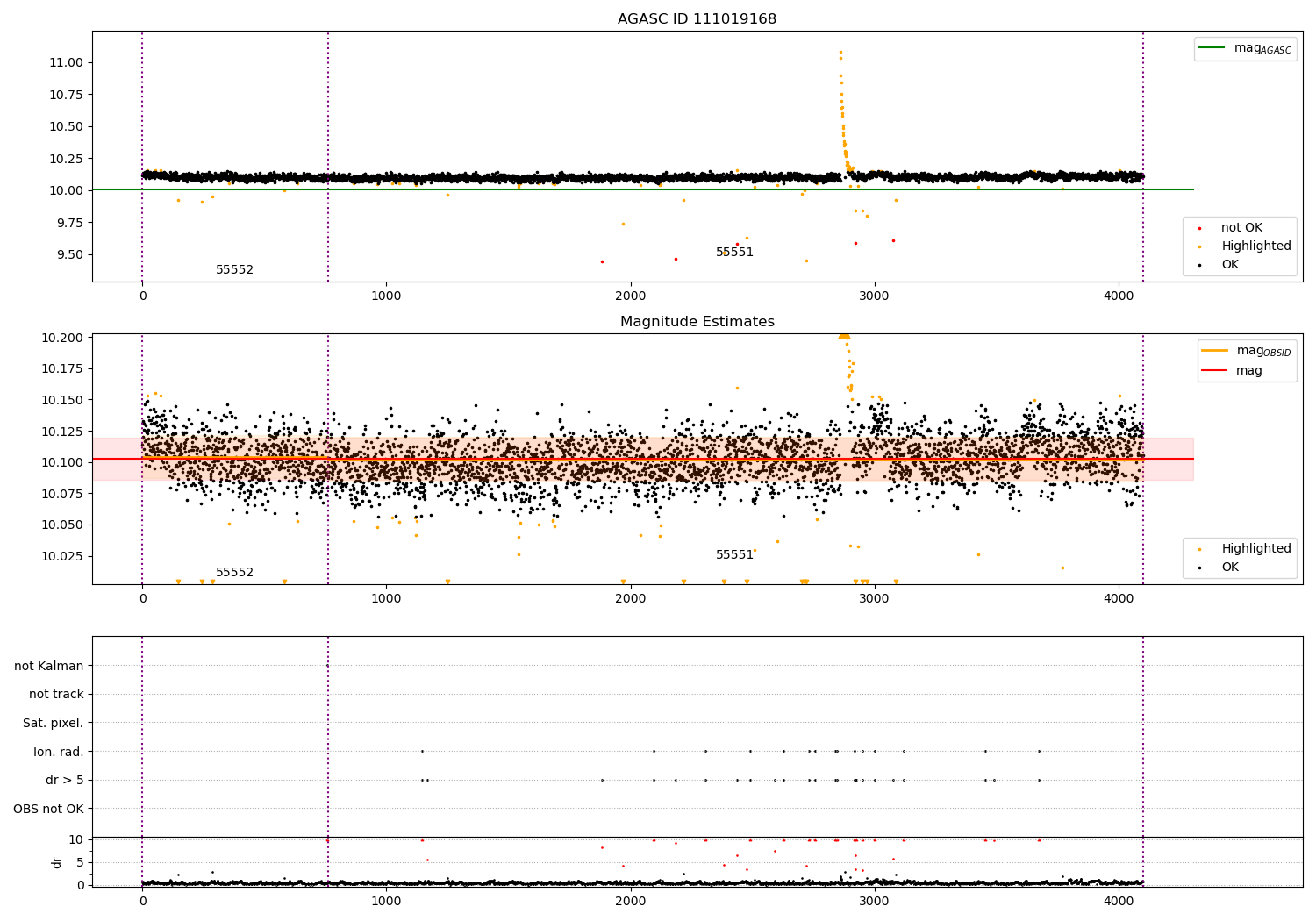Image resolution: width=1316 pixels, height=921 pixels.
Task: Click the "2000" x-tick label under bottom plot
Action: coord(631,902)
